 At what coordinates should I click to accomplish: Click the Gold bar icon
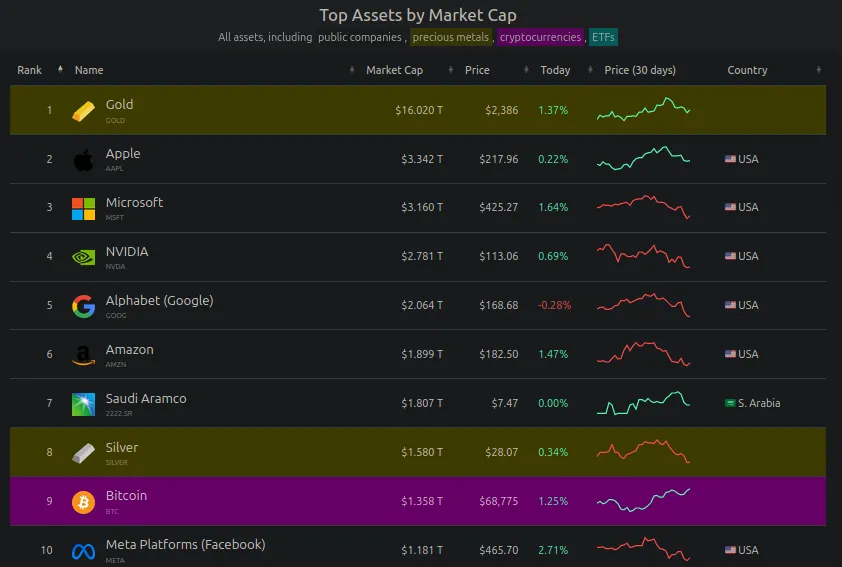84,110
